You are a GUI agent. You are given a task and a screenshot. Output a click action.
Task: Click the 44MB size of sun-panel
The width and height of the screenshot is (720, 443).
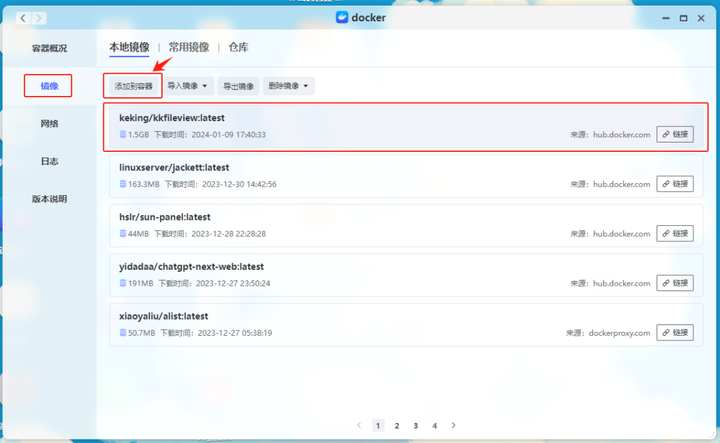[139, 234]
